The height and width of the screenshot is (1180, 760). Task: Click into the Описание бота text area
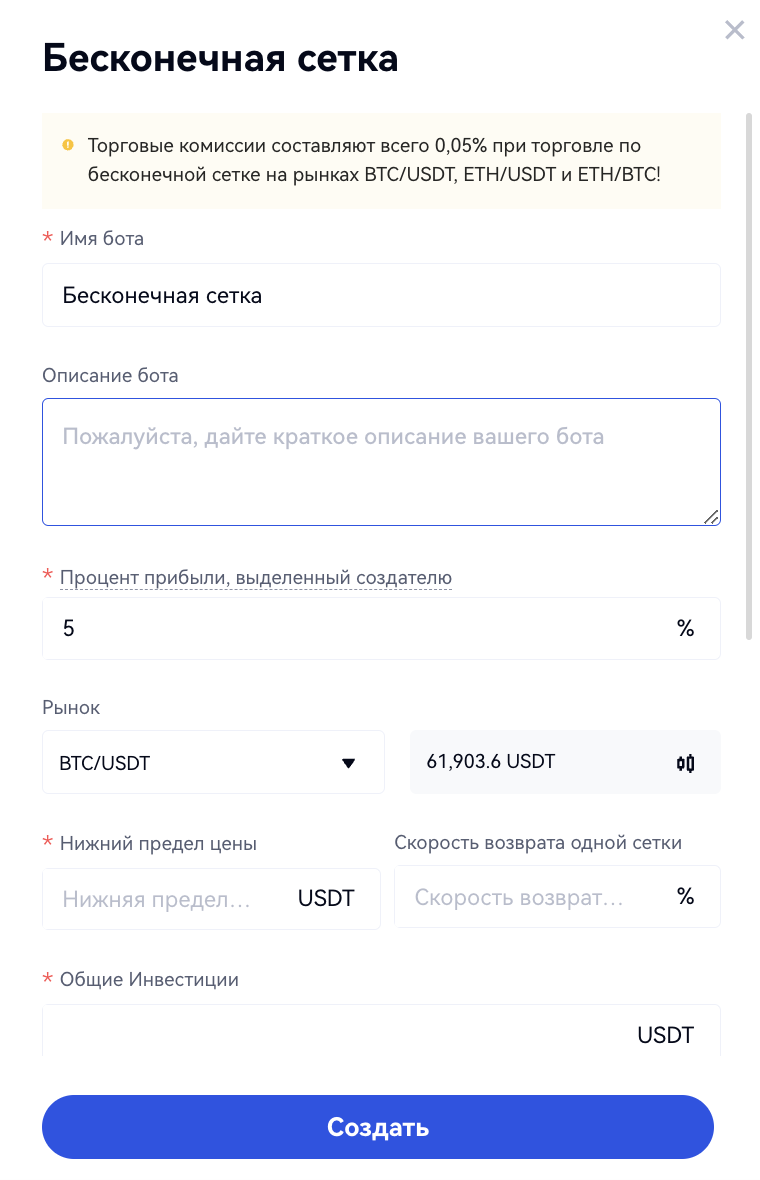pyautogui.click(x=380, y=462)
